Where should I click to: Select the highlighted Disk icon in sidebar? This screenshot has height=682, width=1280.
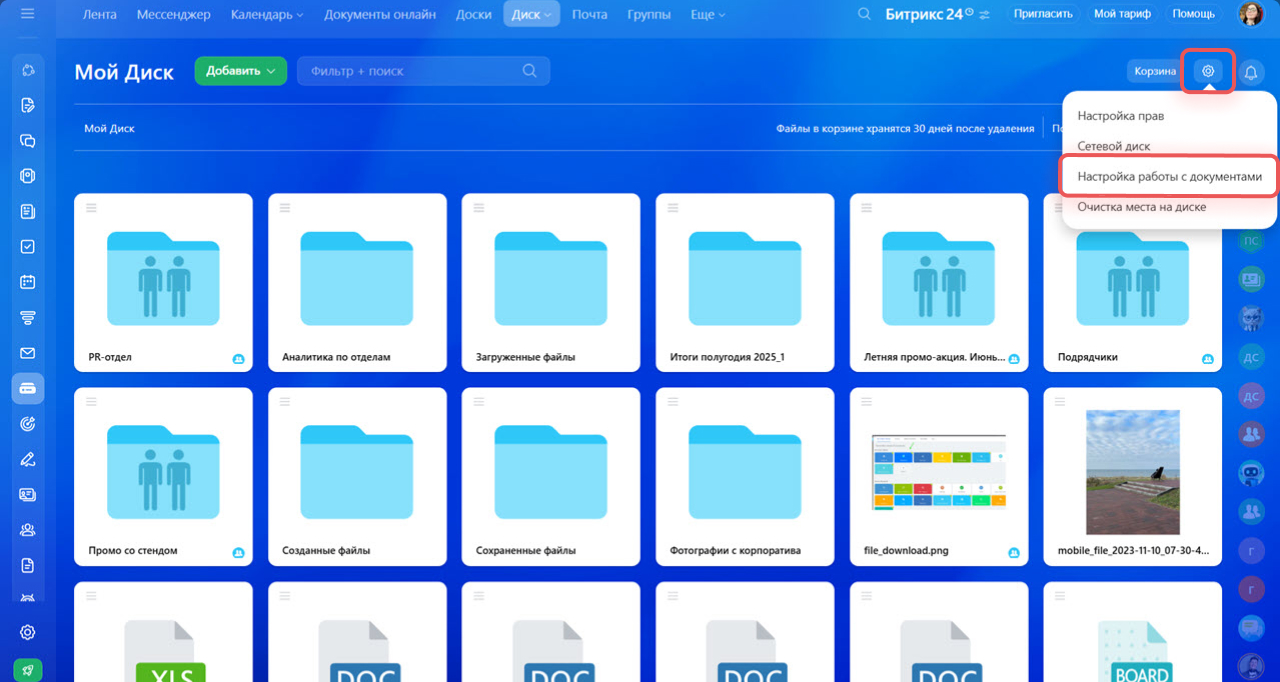click(28, 388)
